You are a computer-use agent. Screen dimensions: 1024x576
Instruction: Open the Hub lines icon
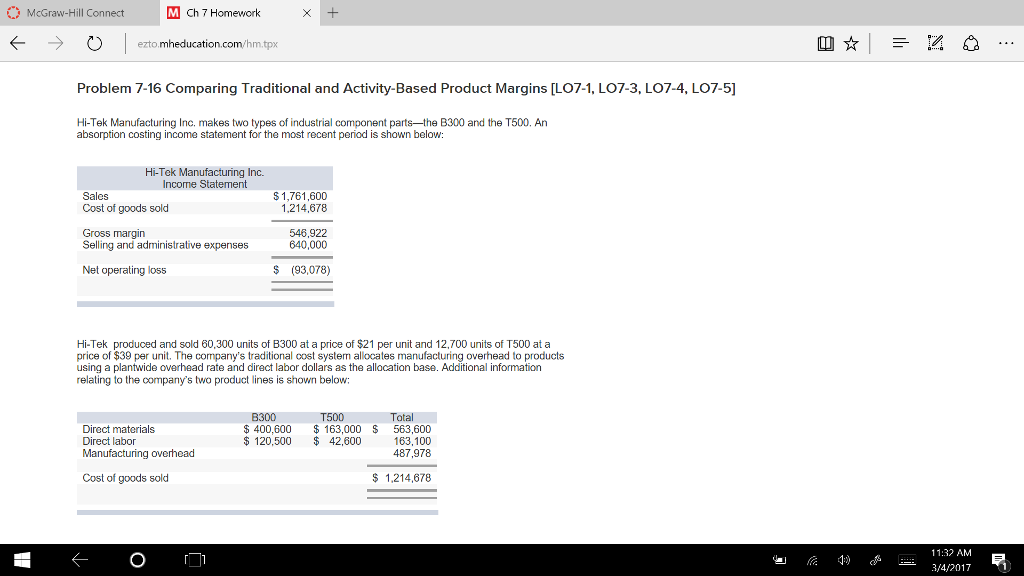901,43
